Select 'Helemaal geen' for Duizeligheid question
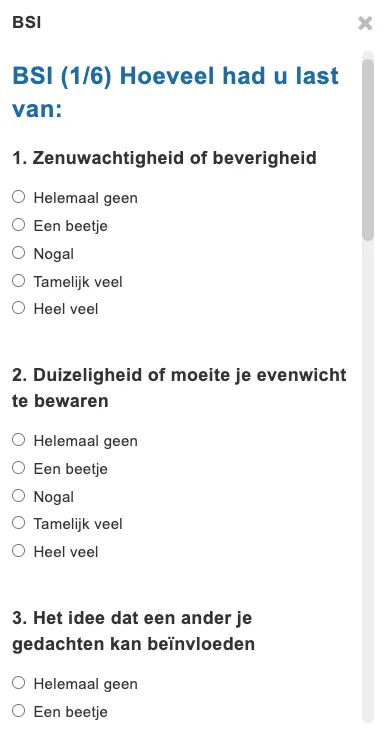Screen dimensions: 387x751 [19, 440]
